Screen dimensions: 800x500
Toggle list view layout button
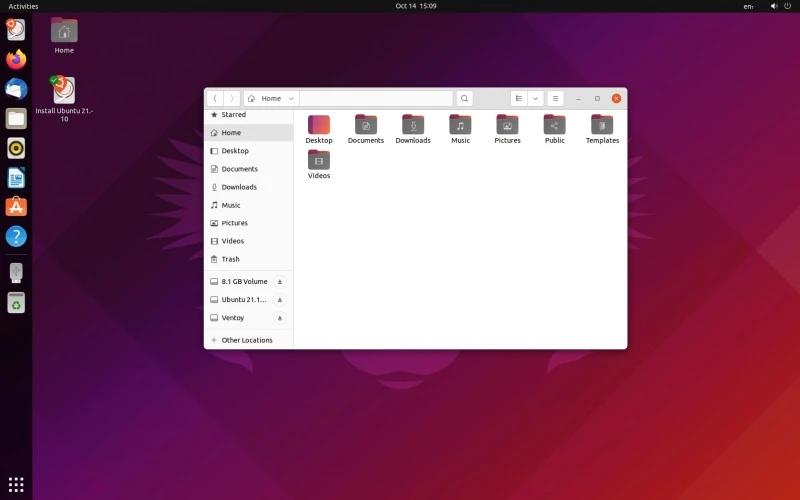click(x=519, y=98)
